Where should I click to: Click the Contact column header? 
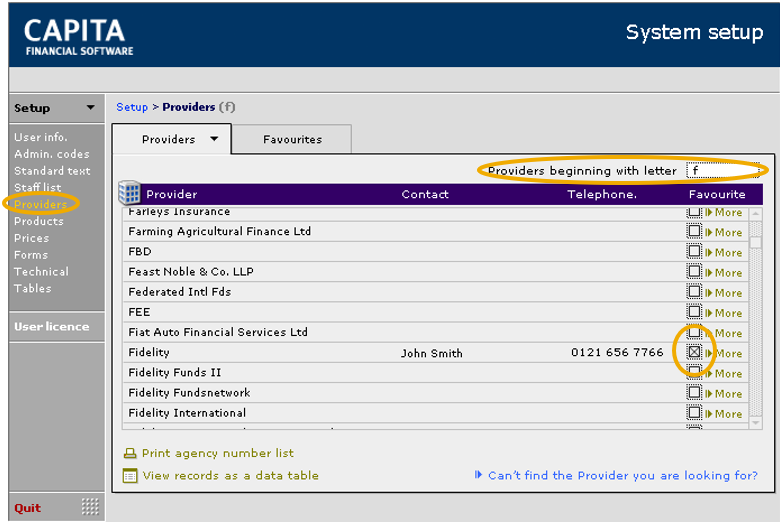(x=425, y=194)
